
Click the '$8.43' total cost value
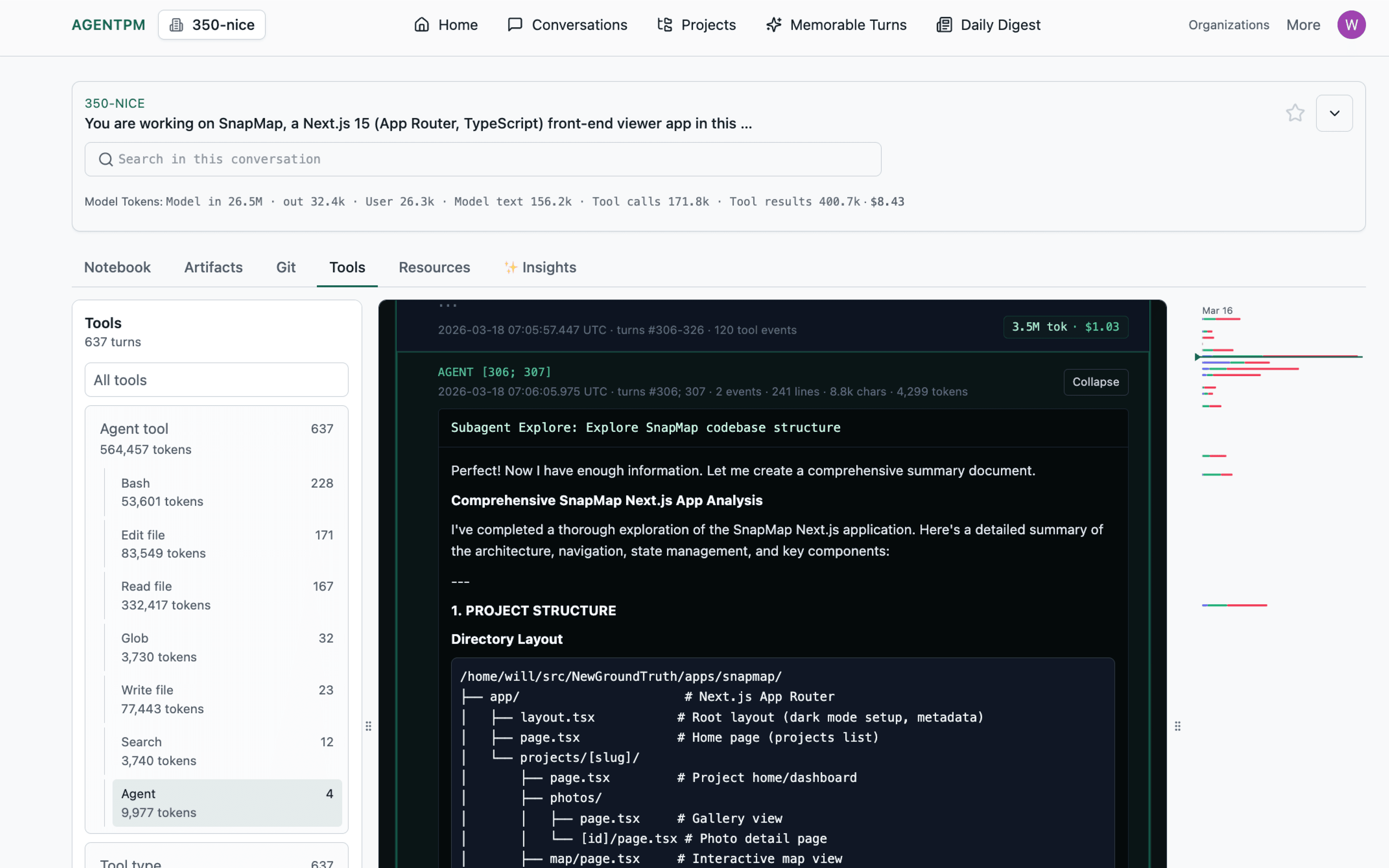tap(887, 201)
